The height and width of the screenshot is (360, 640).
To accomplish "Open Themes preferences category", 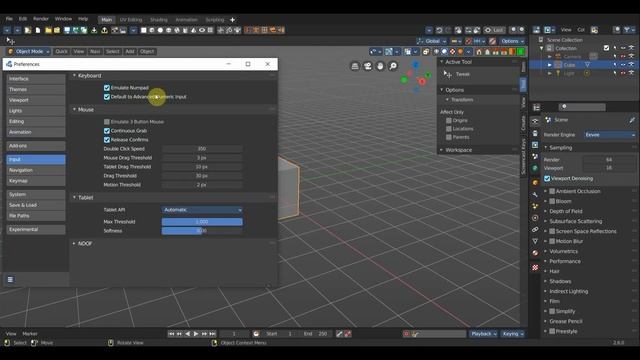I will coord(36,89).
